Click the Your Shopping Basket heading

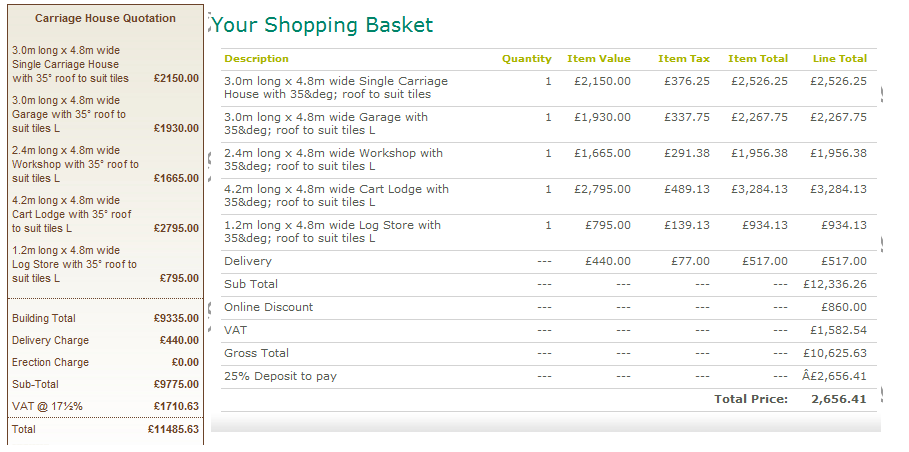(322, 25)
